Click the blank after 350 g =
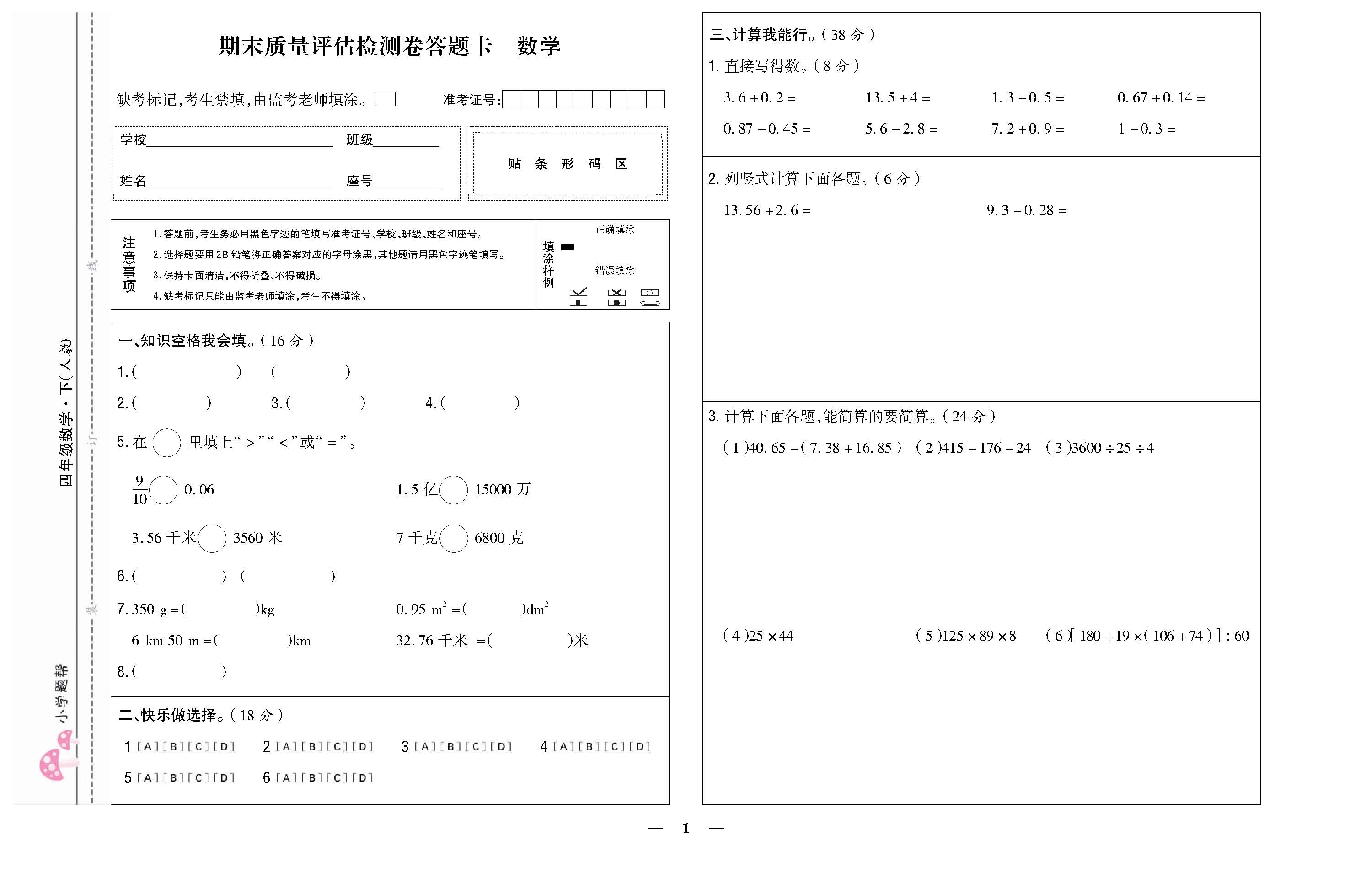Image resolution: width=1372 pixels, height=878 pixels. (x=220, y=610)
